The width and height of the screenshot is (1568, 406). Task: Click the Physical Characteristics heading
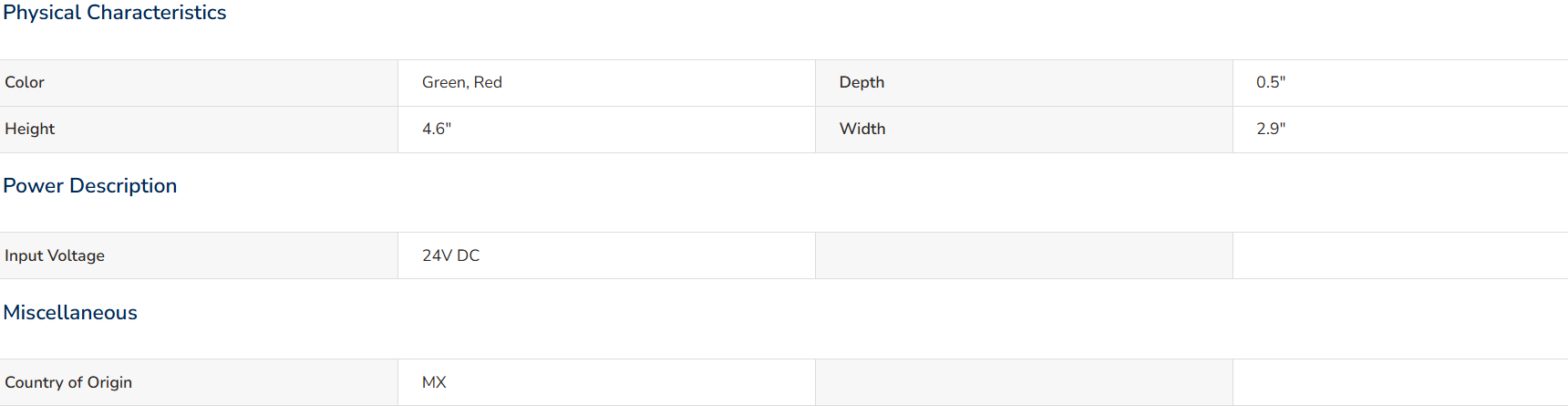[115, 13]
